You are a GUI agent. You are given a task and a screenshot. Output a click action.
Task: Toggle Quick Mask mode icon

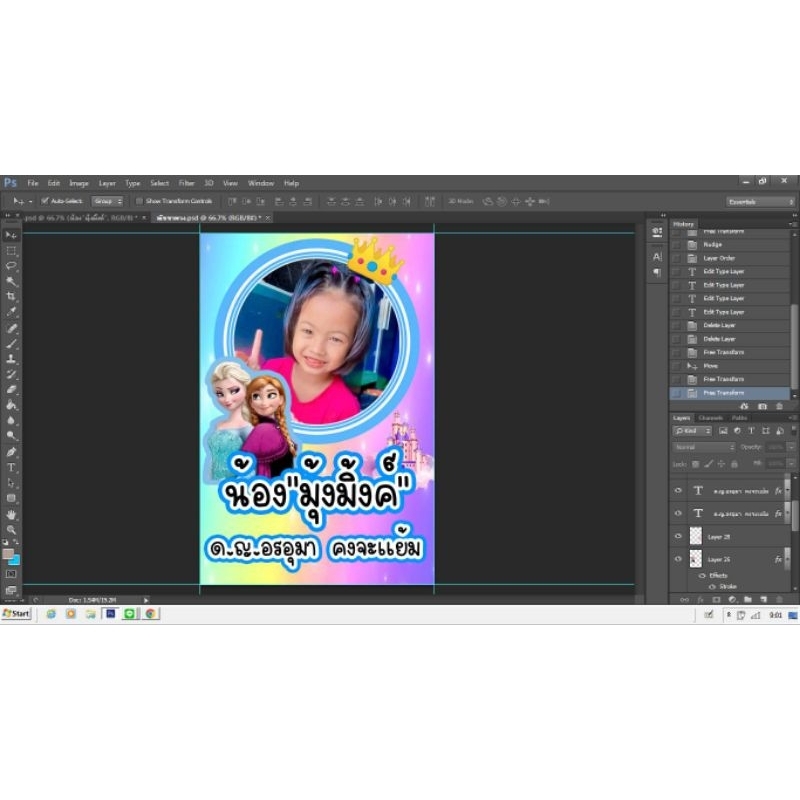[x=11, y=574]
